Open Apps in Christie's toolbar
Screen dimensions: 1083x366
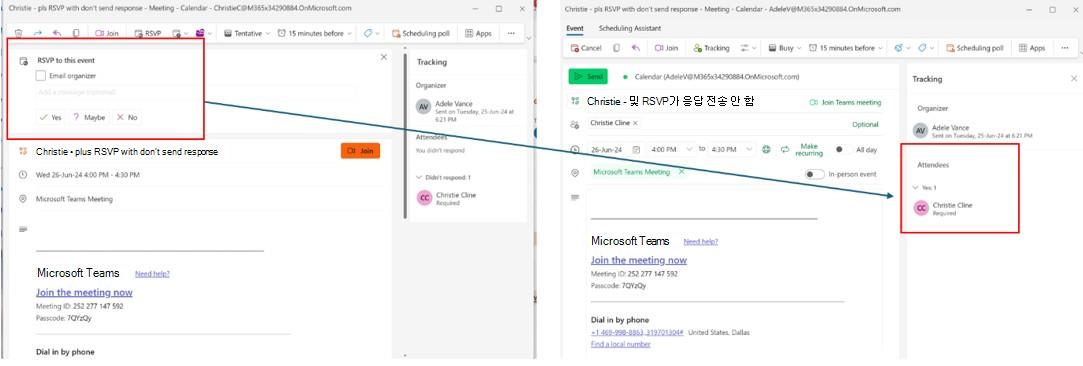tap(479, 33)
